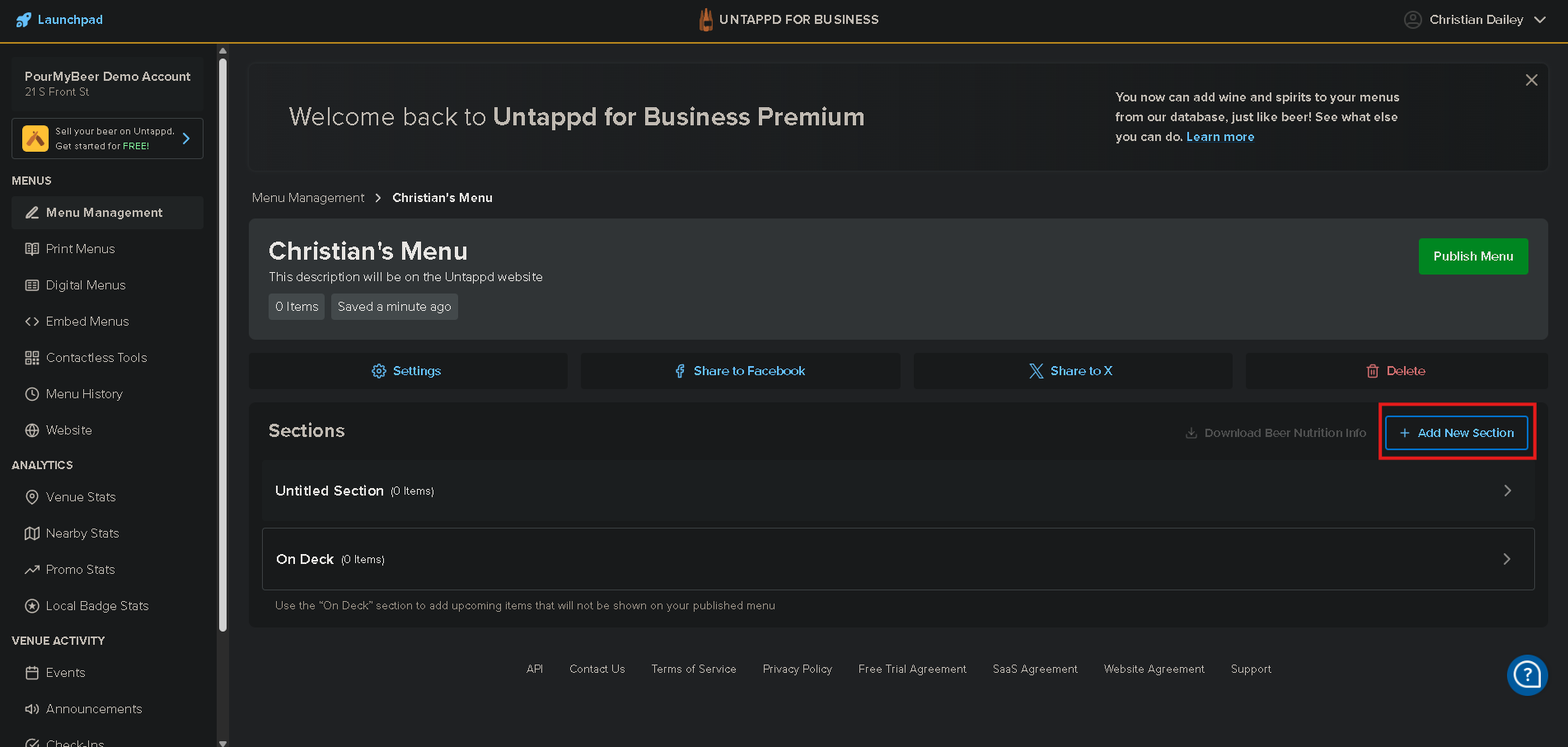The width and height of the screenshot is (1568, 747).
Task: Go to the Menu Management breadcrumb
Action: 308,198
